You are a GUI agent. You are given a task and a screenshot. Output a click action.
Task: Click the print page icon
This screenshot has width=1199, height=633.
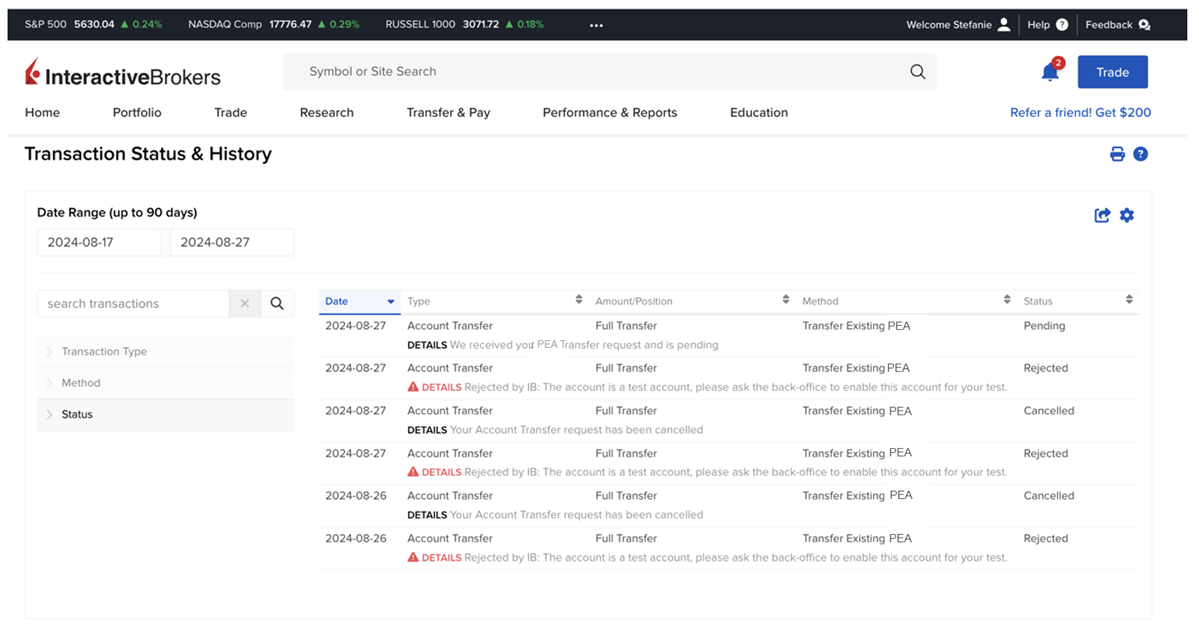pos(1117,154)
